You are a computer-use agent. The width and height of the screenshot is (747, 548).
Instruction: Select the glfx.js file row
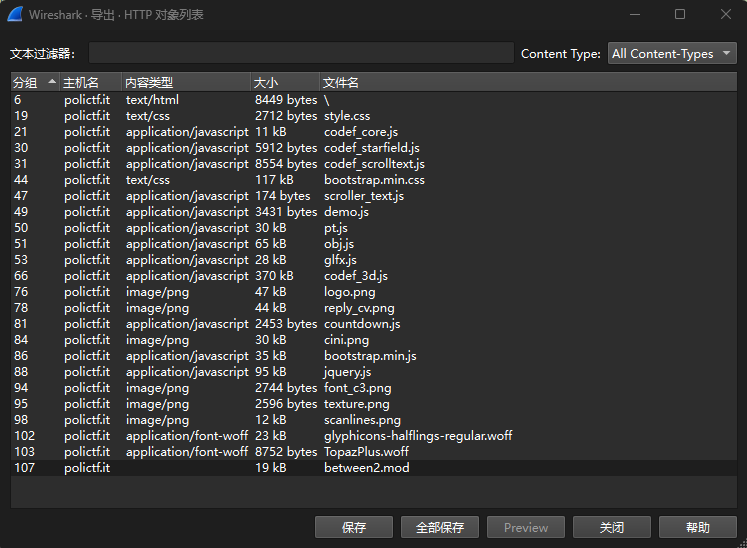coord(374,260)
